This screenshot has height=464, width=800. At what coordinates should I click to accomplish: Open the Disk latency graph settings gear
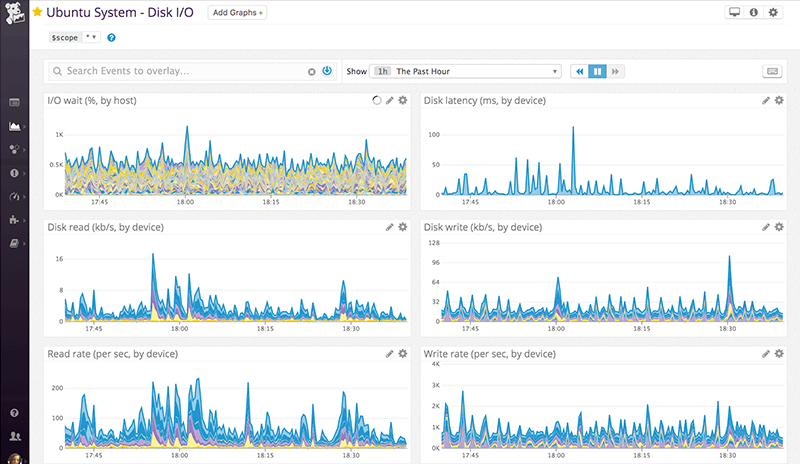click(x=779, y=101)
